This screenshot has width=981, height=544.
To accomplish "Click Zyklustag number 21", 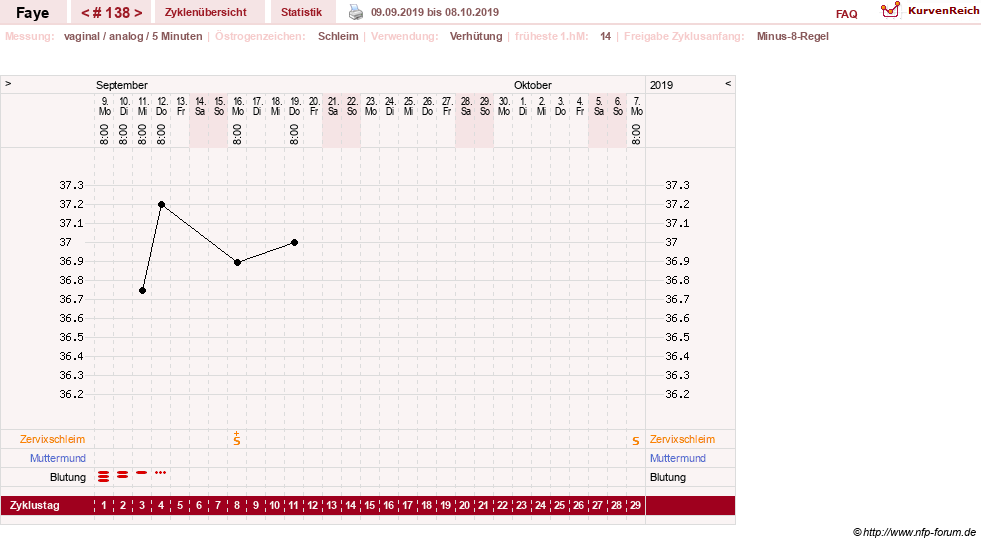I will coord(483,505).
